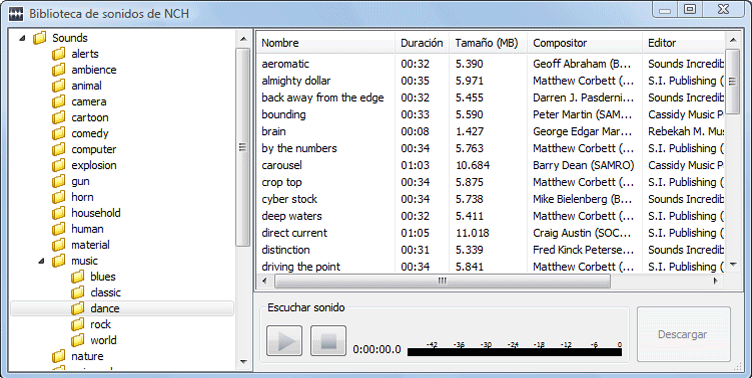Select the 'almighty dollar' row
Screen dimensions: 752x378
point(491,81)
